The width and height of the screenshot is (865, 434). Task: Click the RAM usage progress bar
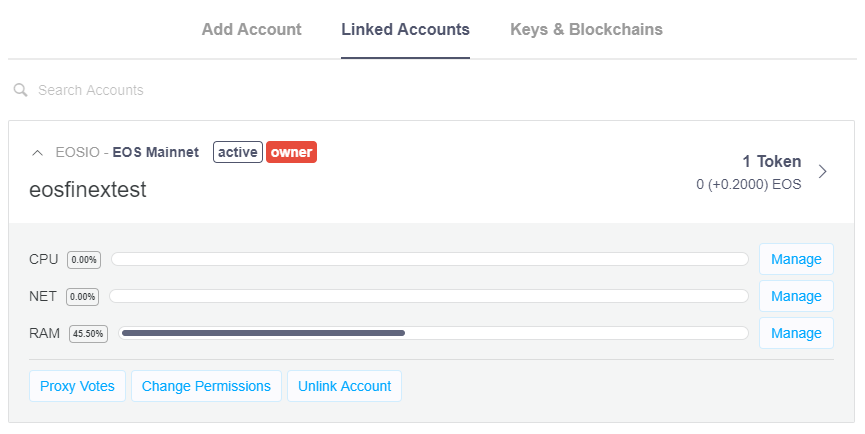point(434,333)
